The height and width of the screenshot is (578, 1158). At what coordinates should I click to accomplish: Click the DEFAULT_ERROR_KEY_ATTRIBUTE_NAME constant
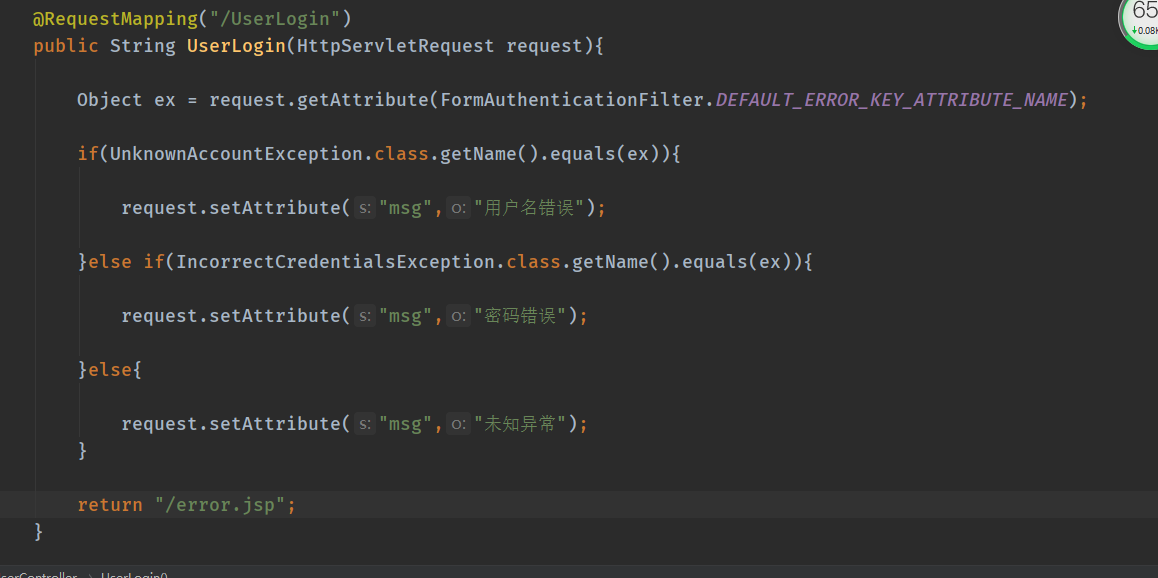pos(891,100)
